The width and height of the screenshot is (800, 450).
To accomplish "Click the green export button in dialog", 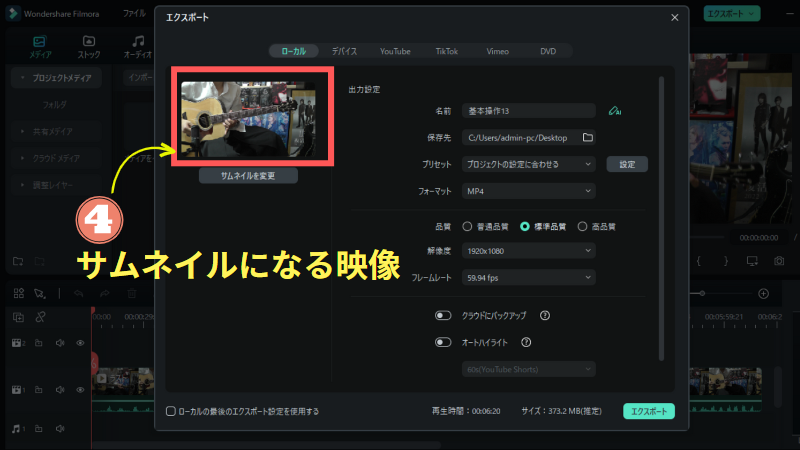I will coord(649,411).
